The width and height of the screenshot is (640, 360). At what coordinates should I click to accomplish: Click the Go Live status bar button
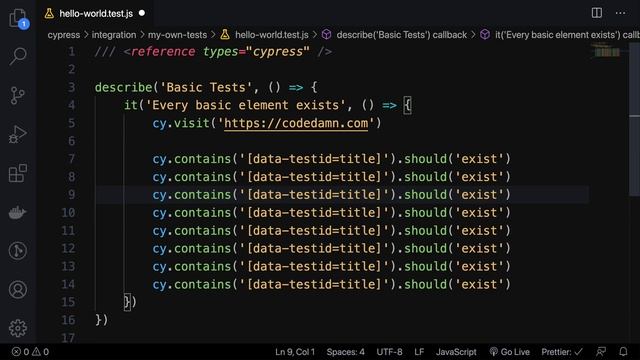pos(509,352)
